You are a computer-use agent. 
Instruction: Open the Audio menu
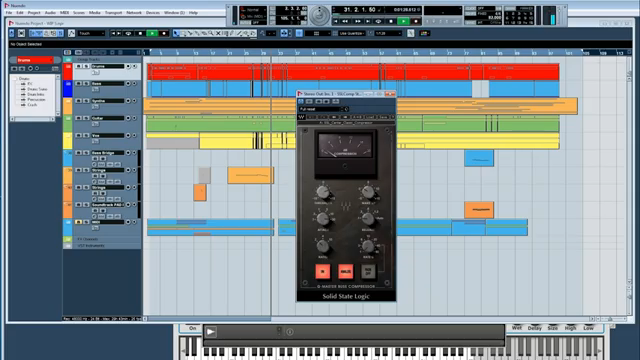pyautogui.click(x=50, y=13)
